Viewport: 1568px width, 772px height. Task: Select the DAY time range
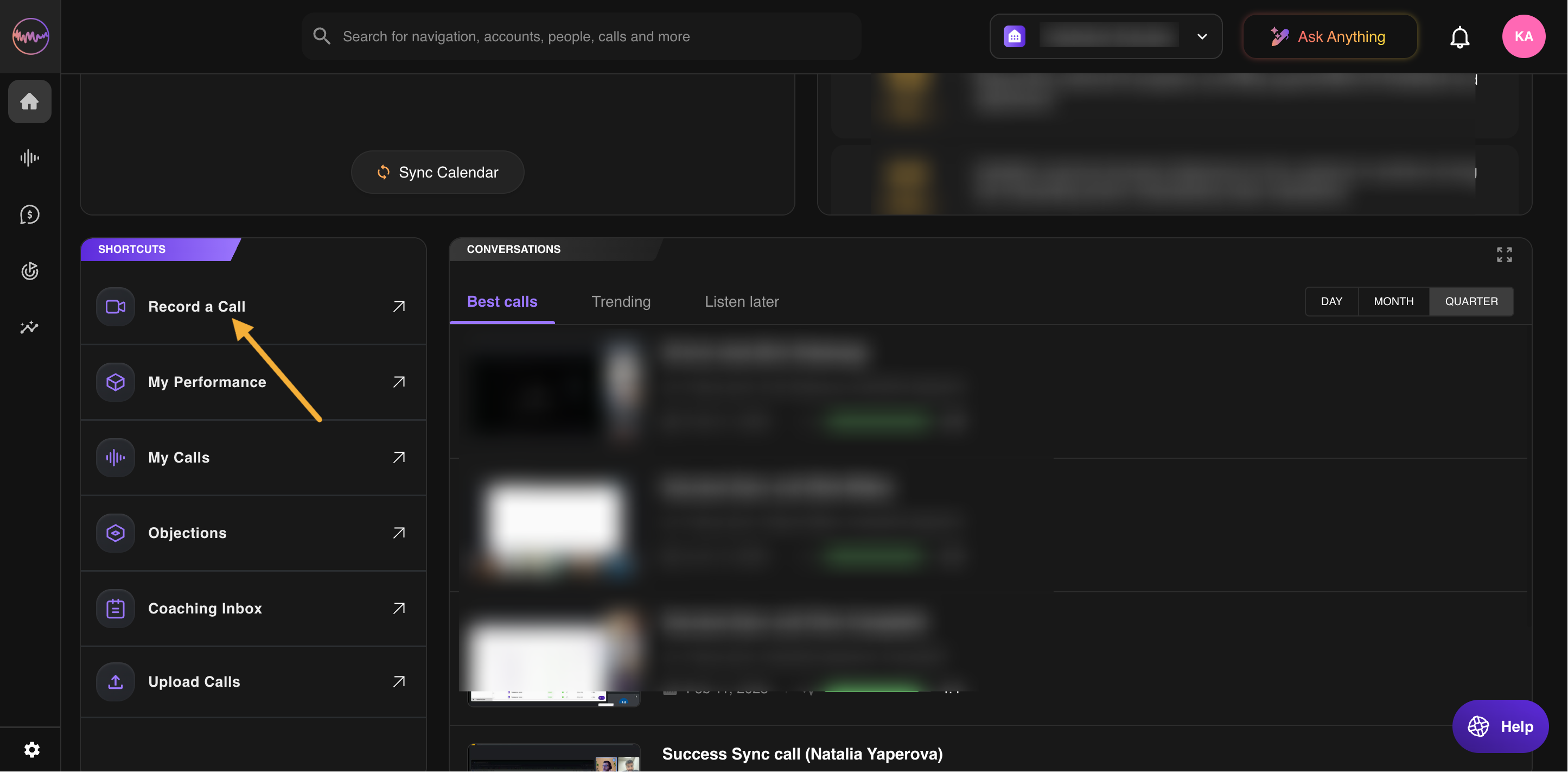pyautogui.click(x=1331, y=302)
